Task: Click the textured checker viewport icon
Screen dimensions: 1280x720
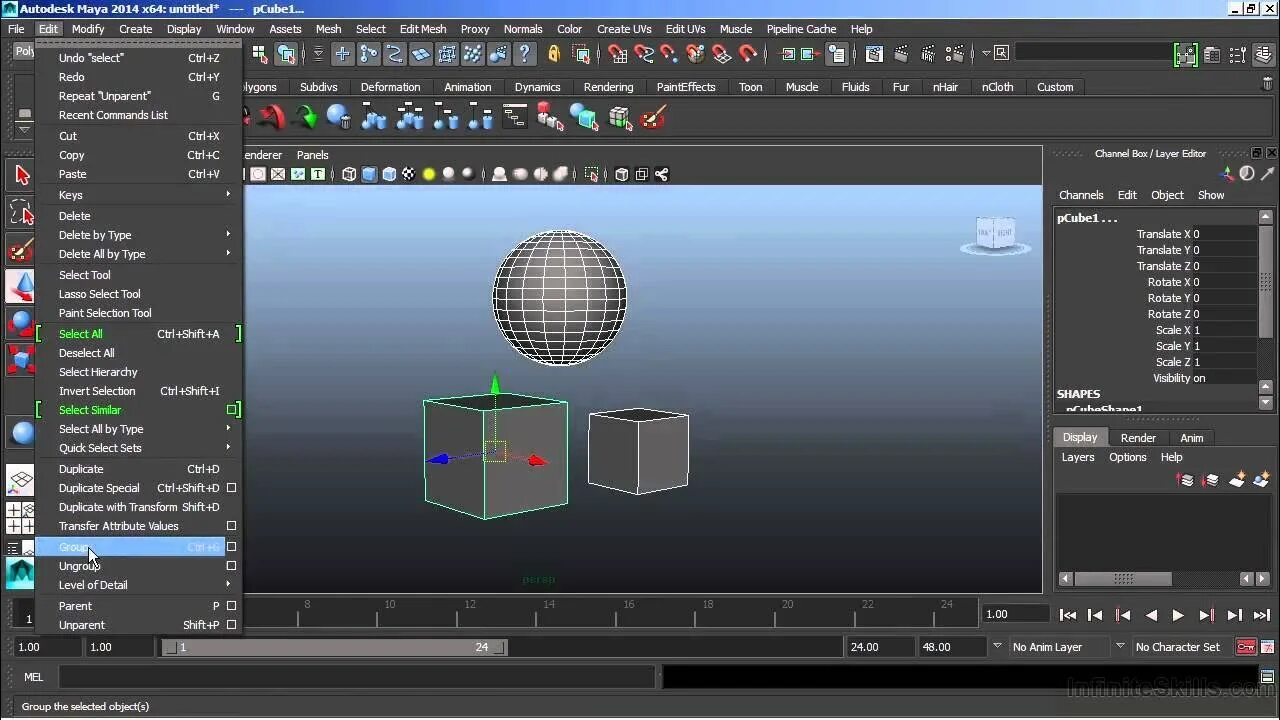Action: (x=408, y=174)
